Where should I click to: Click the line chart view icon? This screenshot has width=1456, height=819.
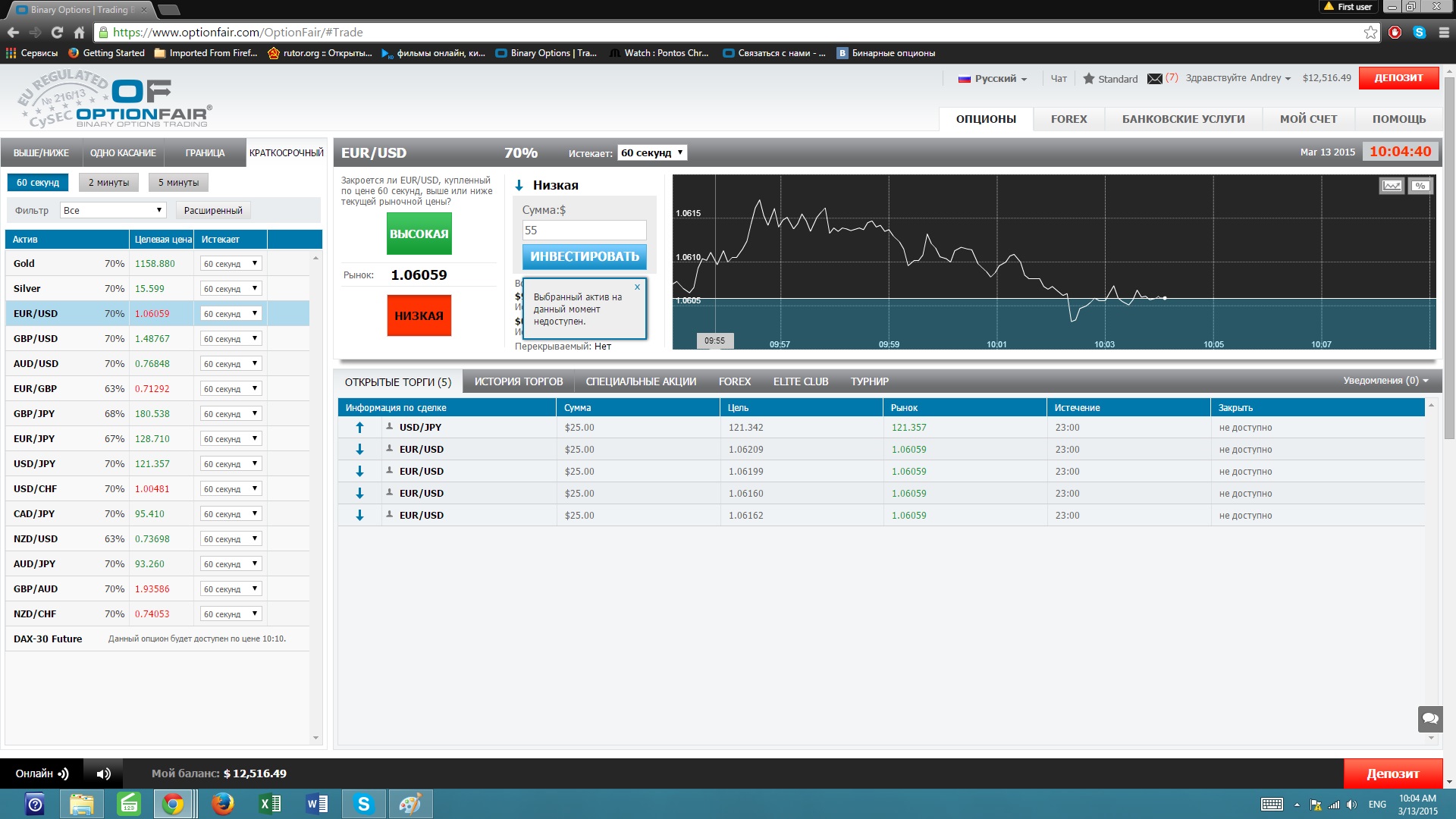(x=1392, y=186)
